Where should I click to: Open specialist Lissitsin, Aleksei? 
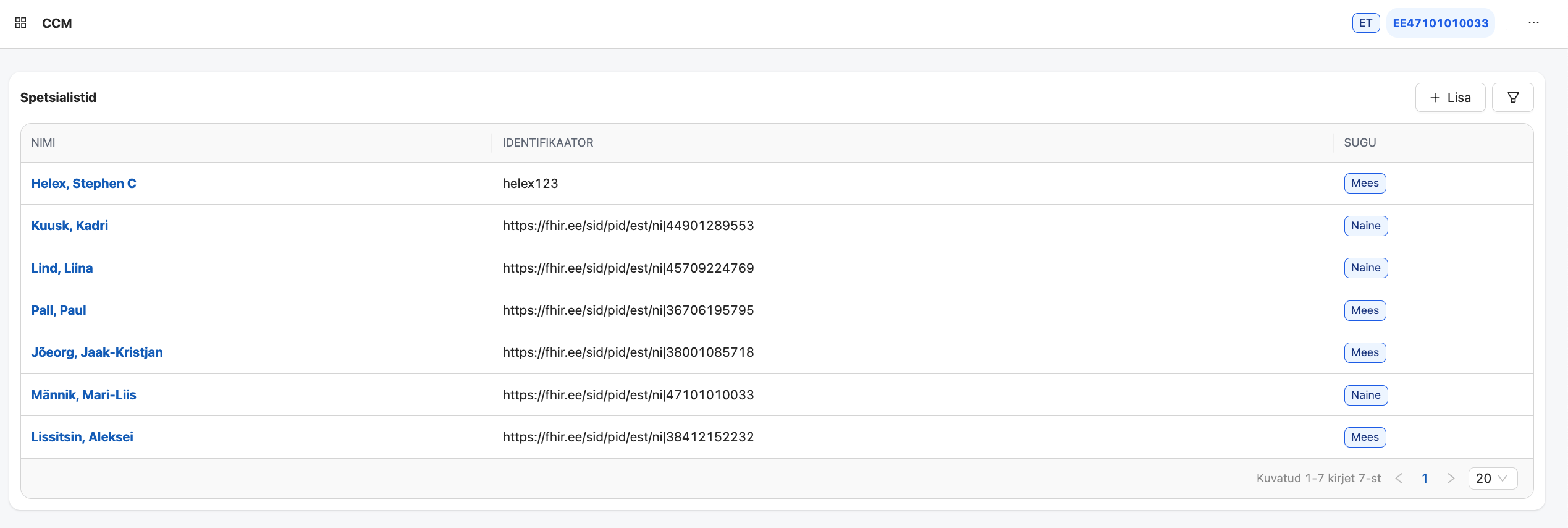pyautogui.click(x=82, y=437)
